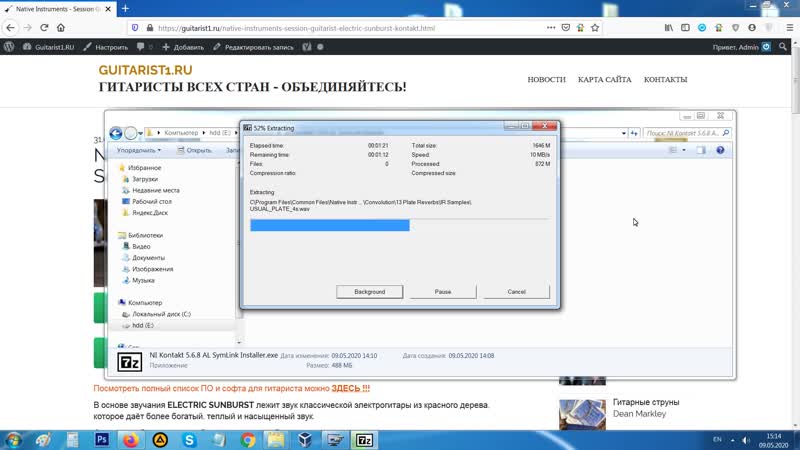
Task: Go to the Firefox home page icon
Action: [61, 28]
